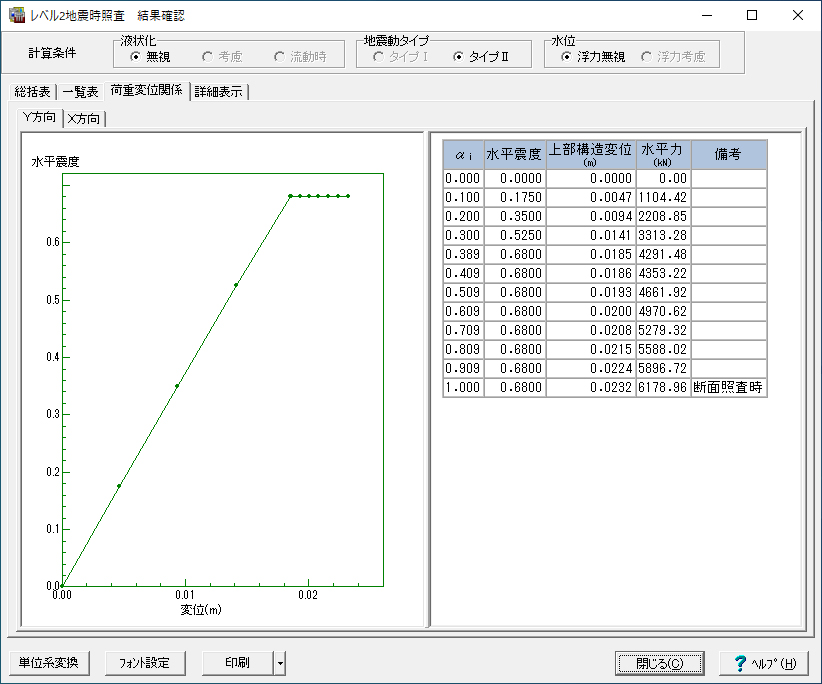Maximize the result window
822x684 pixels.
pos(752,15)
